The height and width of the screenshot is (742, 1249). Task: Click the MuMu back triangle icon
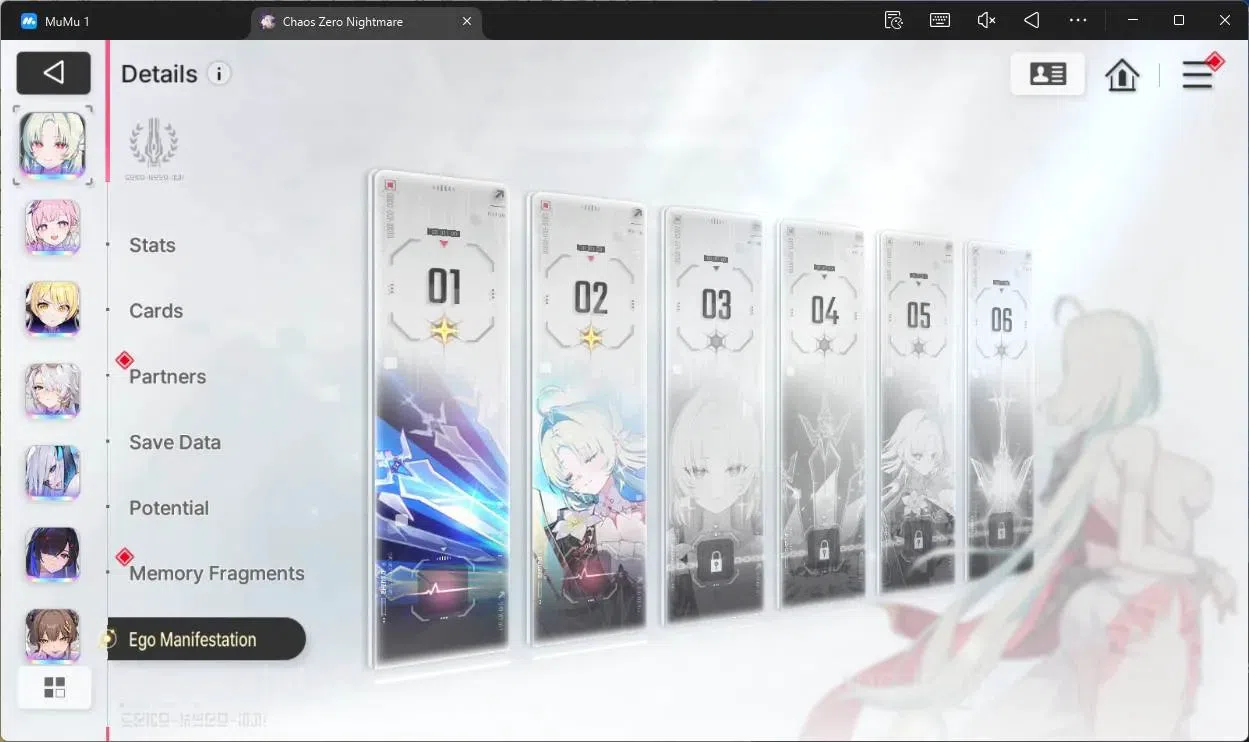1032,20
